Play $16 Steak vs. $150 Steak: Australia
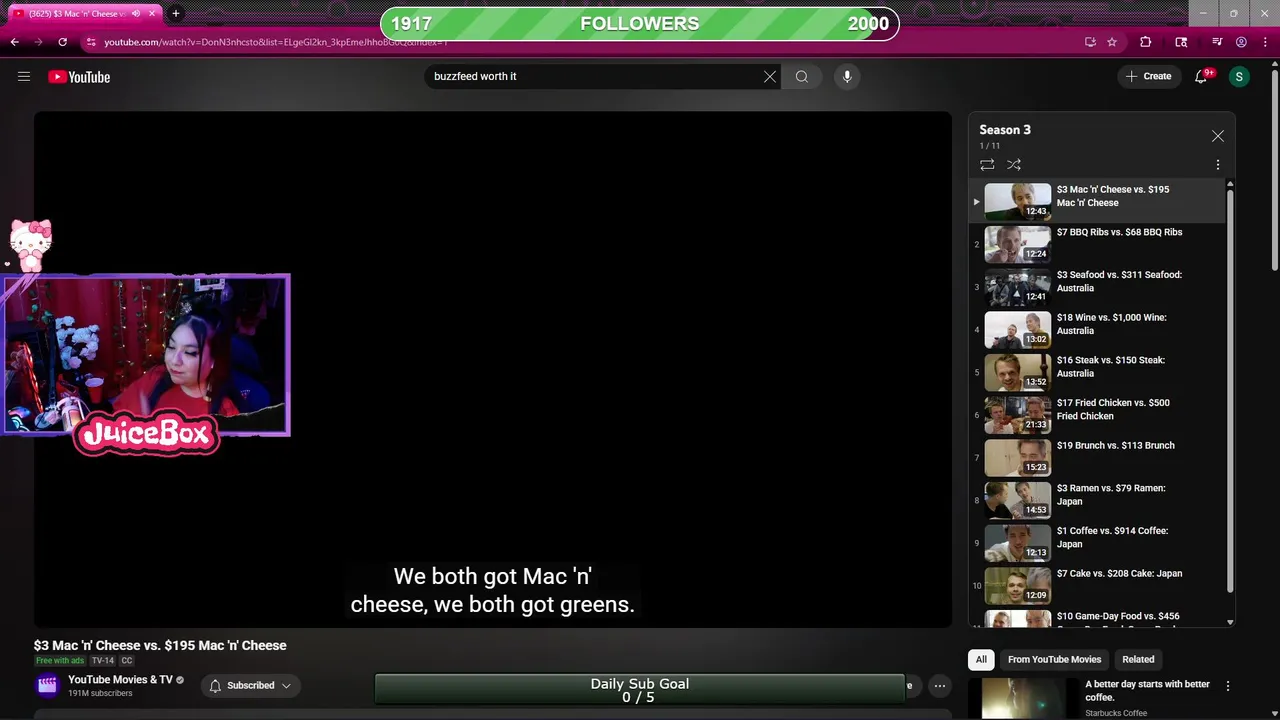1280x720 pixels. pyautogui.click(x=1096, y=372)
